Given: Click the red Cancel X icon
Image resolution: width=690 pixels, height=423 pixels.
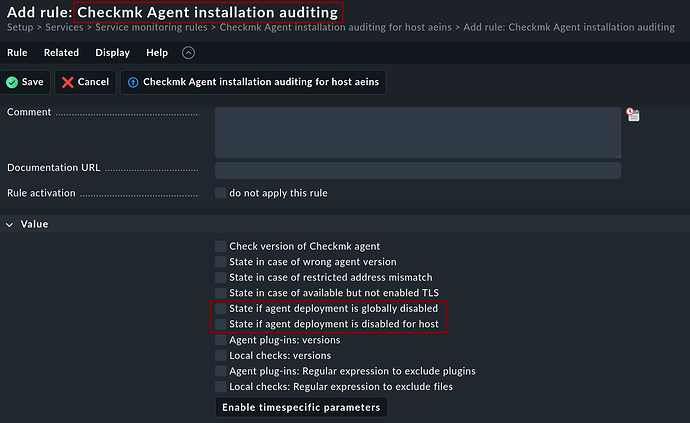Looking at the screenshot, I should coord(68,82).
